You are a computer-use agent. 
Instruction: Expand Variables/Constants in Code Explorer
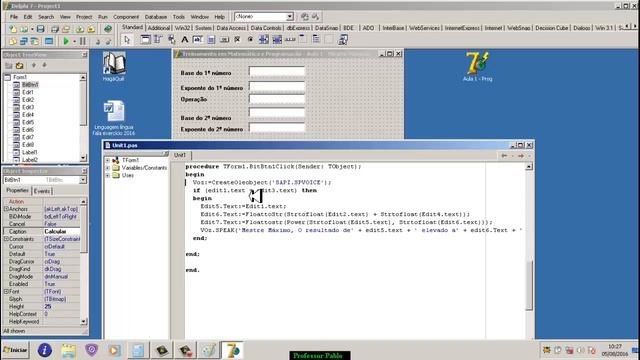click(108, 168)
